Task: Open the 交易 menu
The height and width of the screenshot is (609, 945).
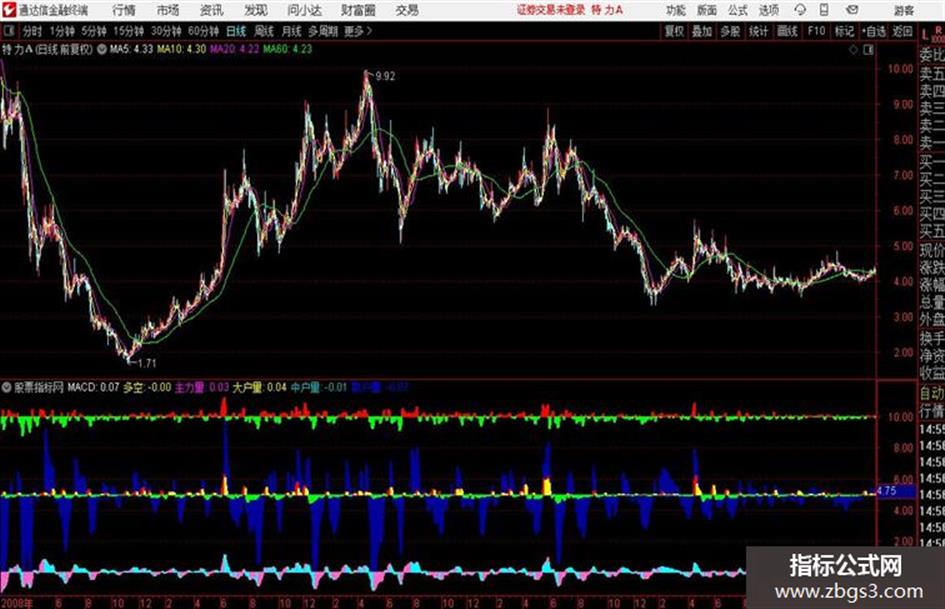Action: click(407, 10)
